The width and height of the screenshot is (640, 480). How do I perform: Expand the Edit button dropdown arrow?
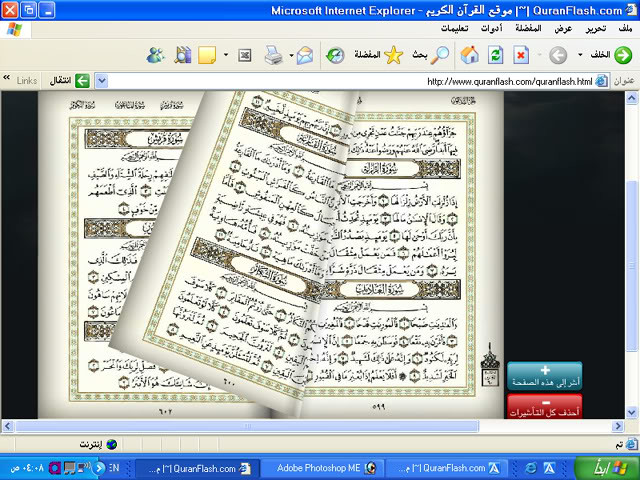coord(226,55)
